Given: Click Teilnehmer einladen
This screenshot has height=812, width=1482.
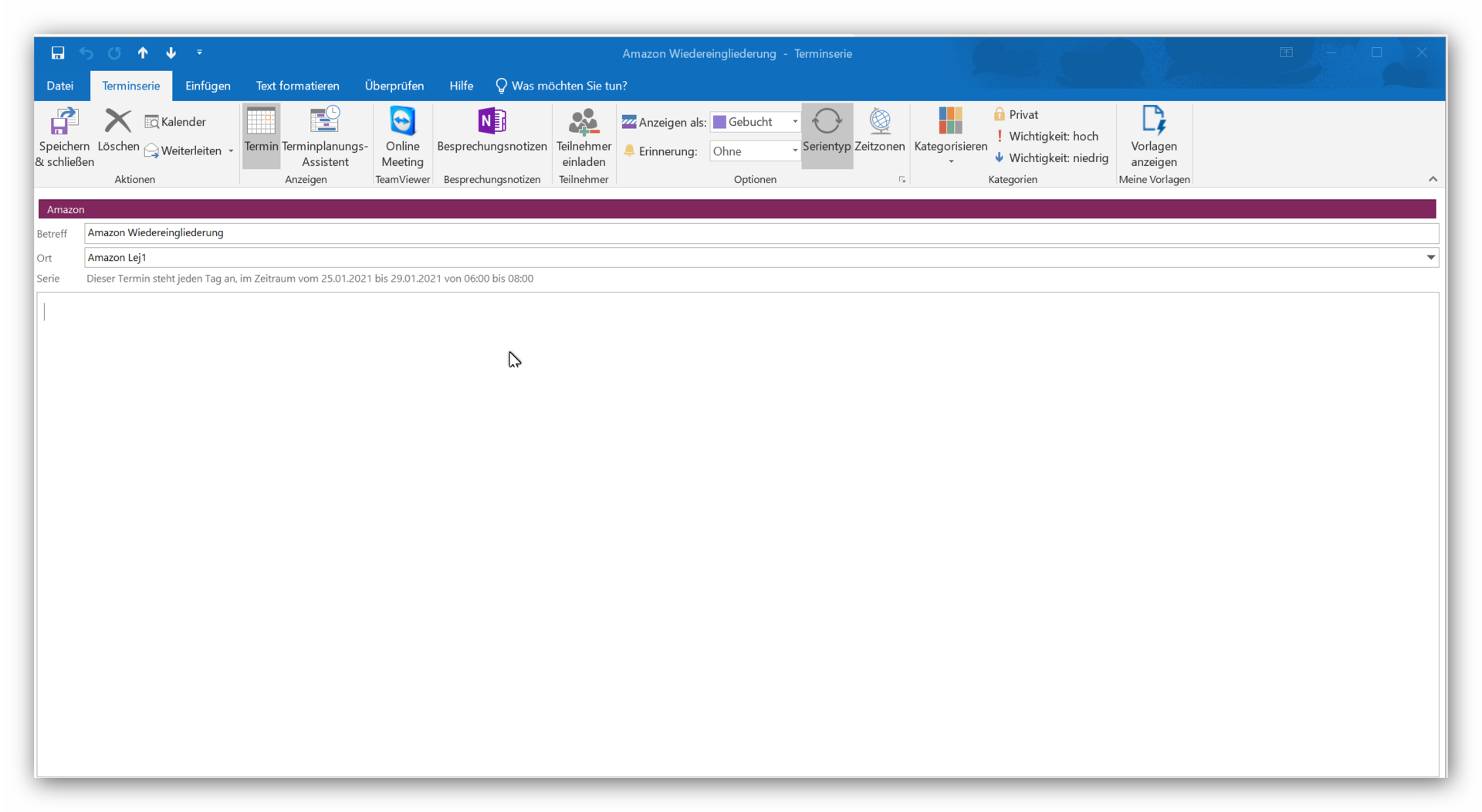Looking at the screenshot, I should [x=584, y=137].
